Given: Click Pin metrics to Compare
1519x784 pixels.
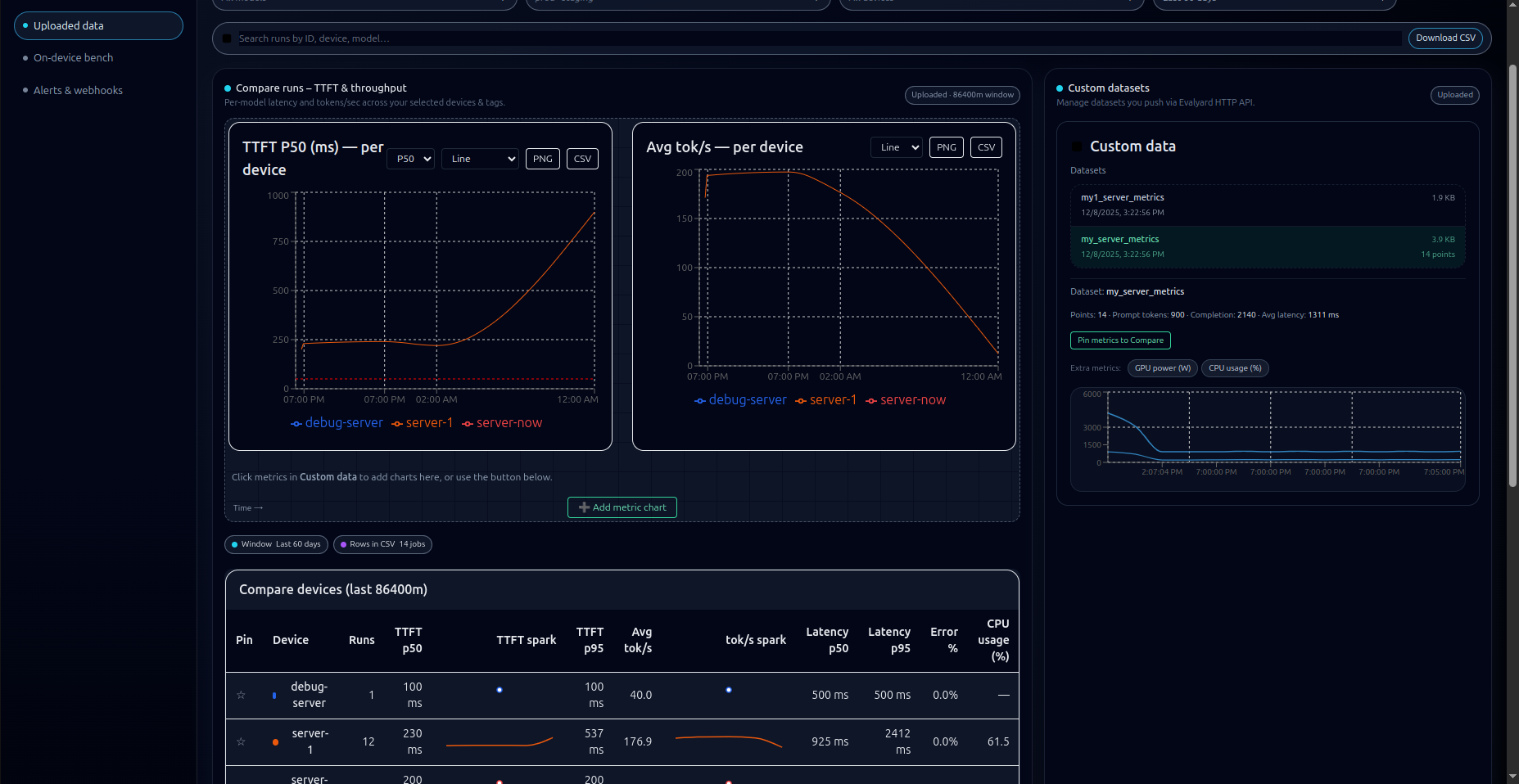Looking at the screenshot, I should tap(1120, 340).
